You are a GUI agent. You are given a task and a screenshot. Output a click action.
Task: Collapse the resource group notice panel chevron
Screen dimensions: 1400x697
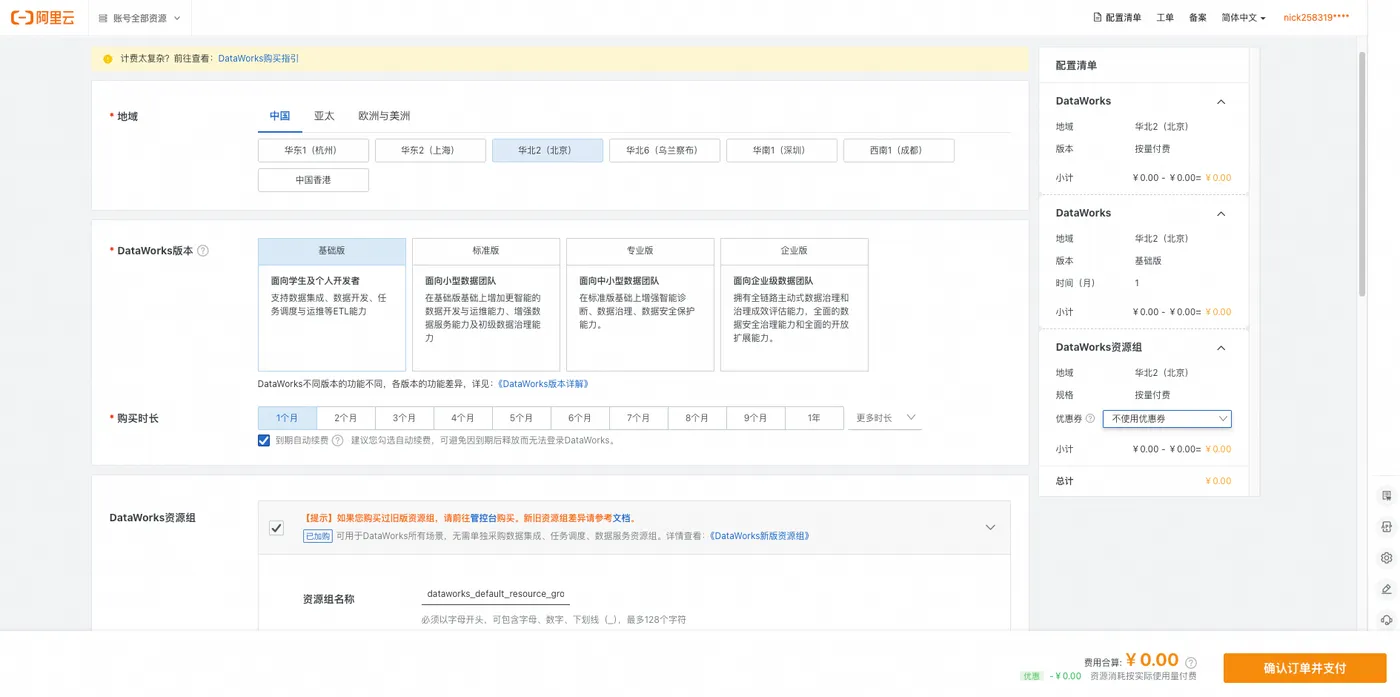coord(990,528)
